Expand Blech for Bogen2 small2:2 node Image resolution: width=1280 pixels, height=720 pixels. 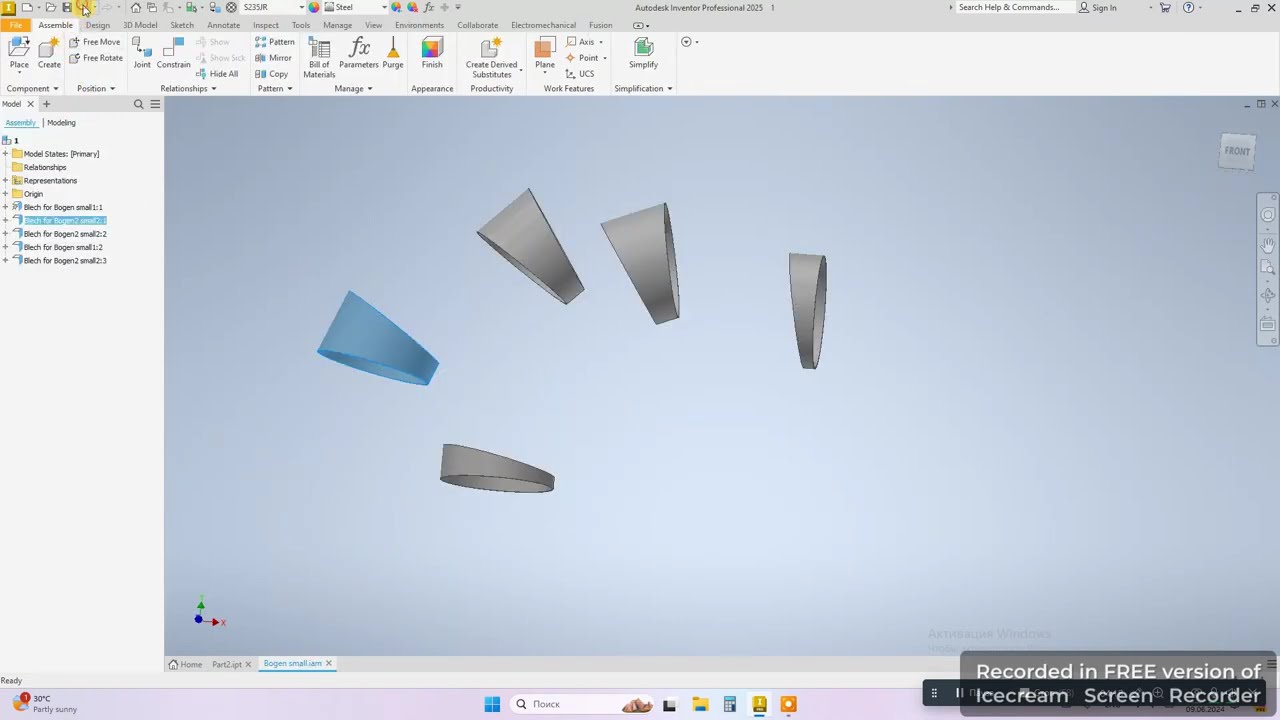5,234
